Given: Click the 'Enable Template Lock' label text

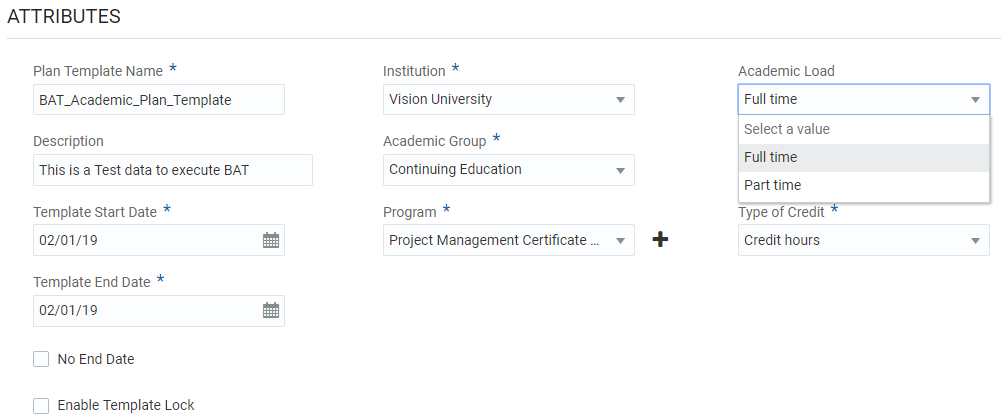Looking at the screenshot, I should pos(126,405).
